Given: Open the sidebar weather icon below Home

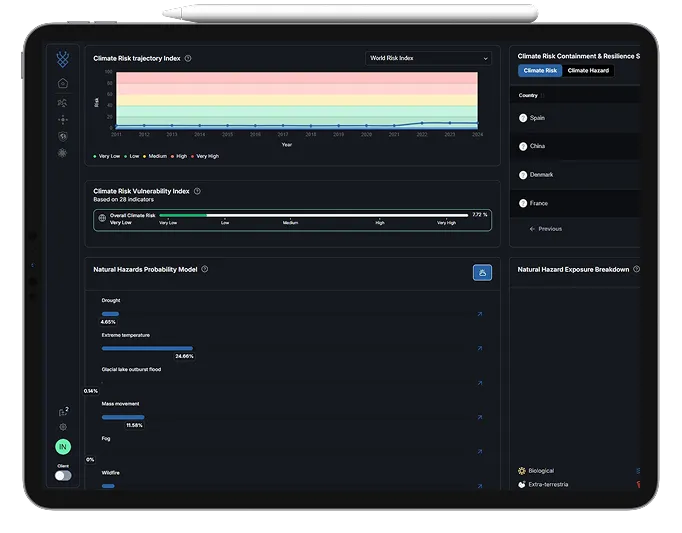Looking at the screenshot, I should click(x=63, y=103).
